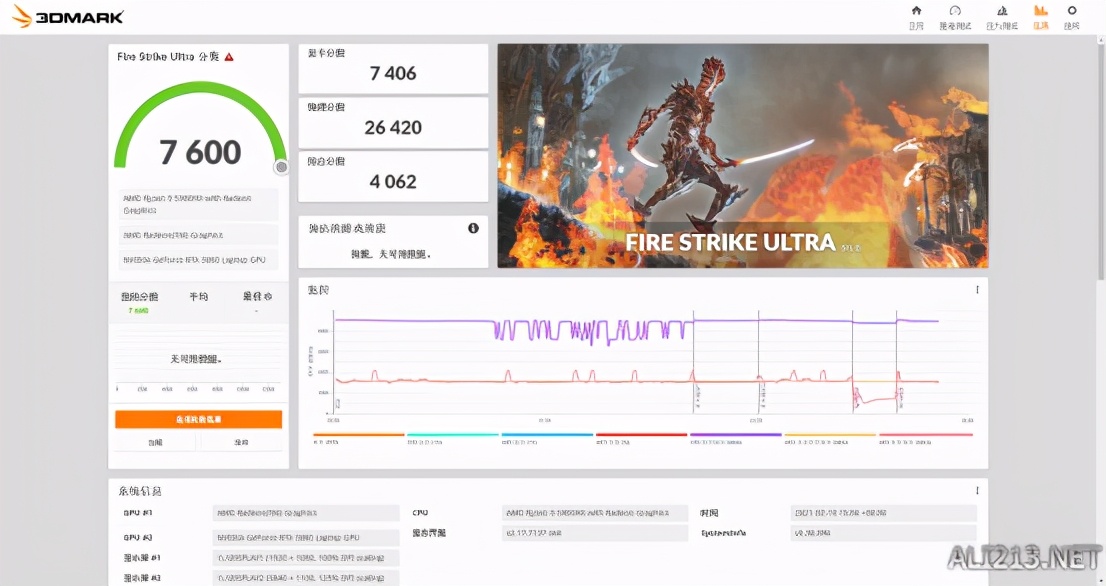Toggle the red legend series under the chart

pos(641,438)
